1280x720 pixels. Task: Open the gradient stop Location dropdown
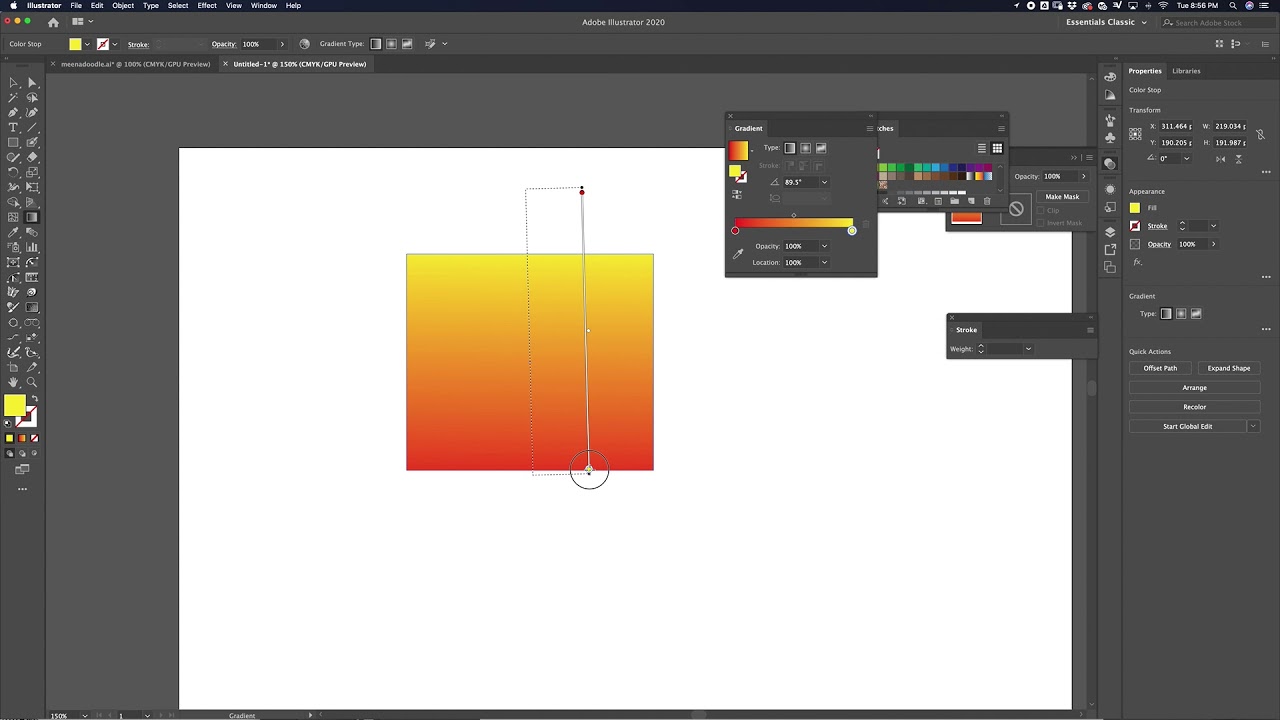pyautogui.click(x=824, y=262)
